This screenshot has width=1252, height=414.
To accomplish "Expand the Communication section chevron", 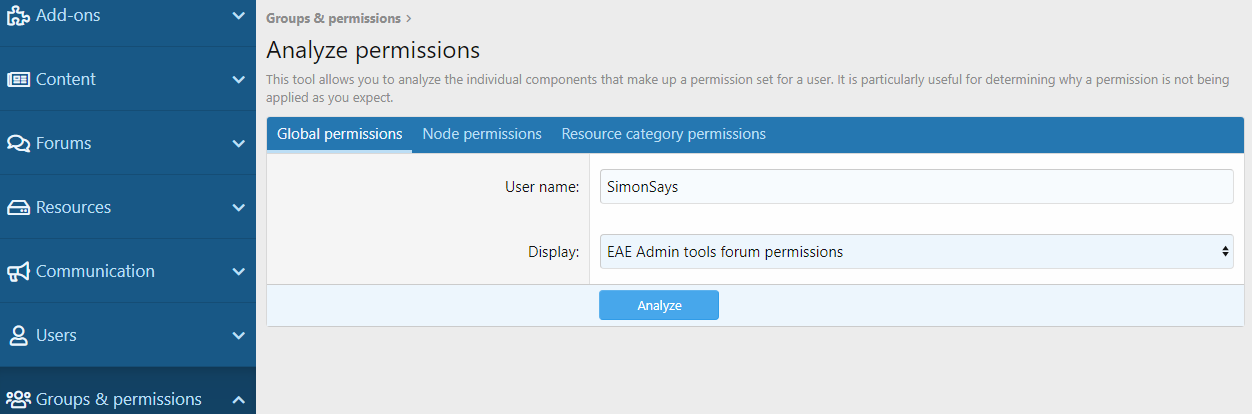I will pos(238,272).
